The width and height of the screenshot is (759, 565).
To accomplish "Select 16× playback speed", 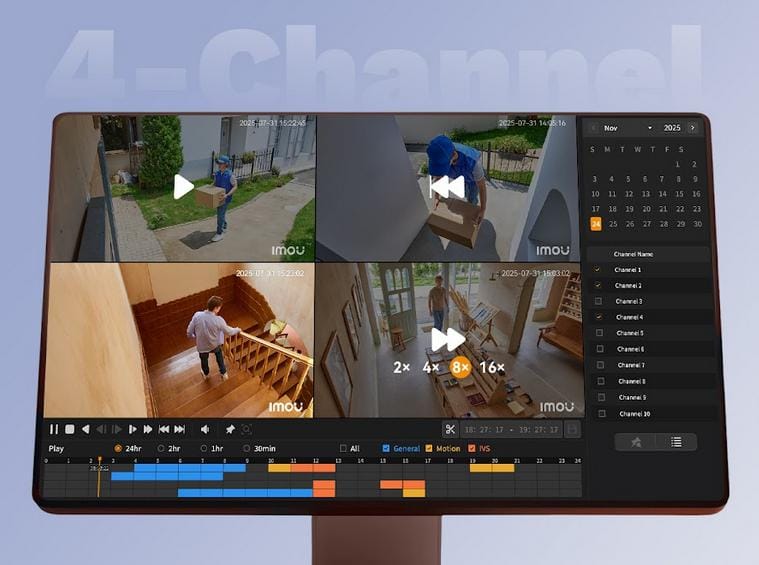I will coord(492,367).
